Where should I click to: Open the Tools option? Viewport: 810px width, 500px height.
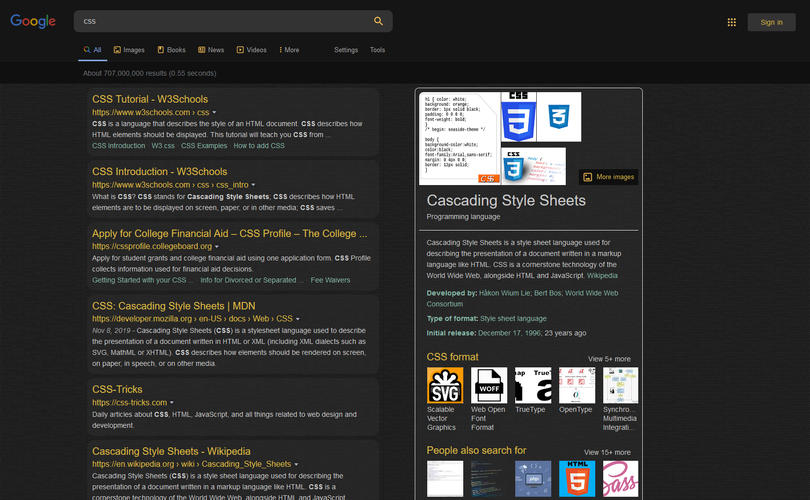coord(377,50)
